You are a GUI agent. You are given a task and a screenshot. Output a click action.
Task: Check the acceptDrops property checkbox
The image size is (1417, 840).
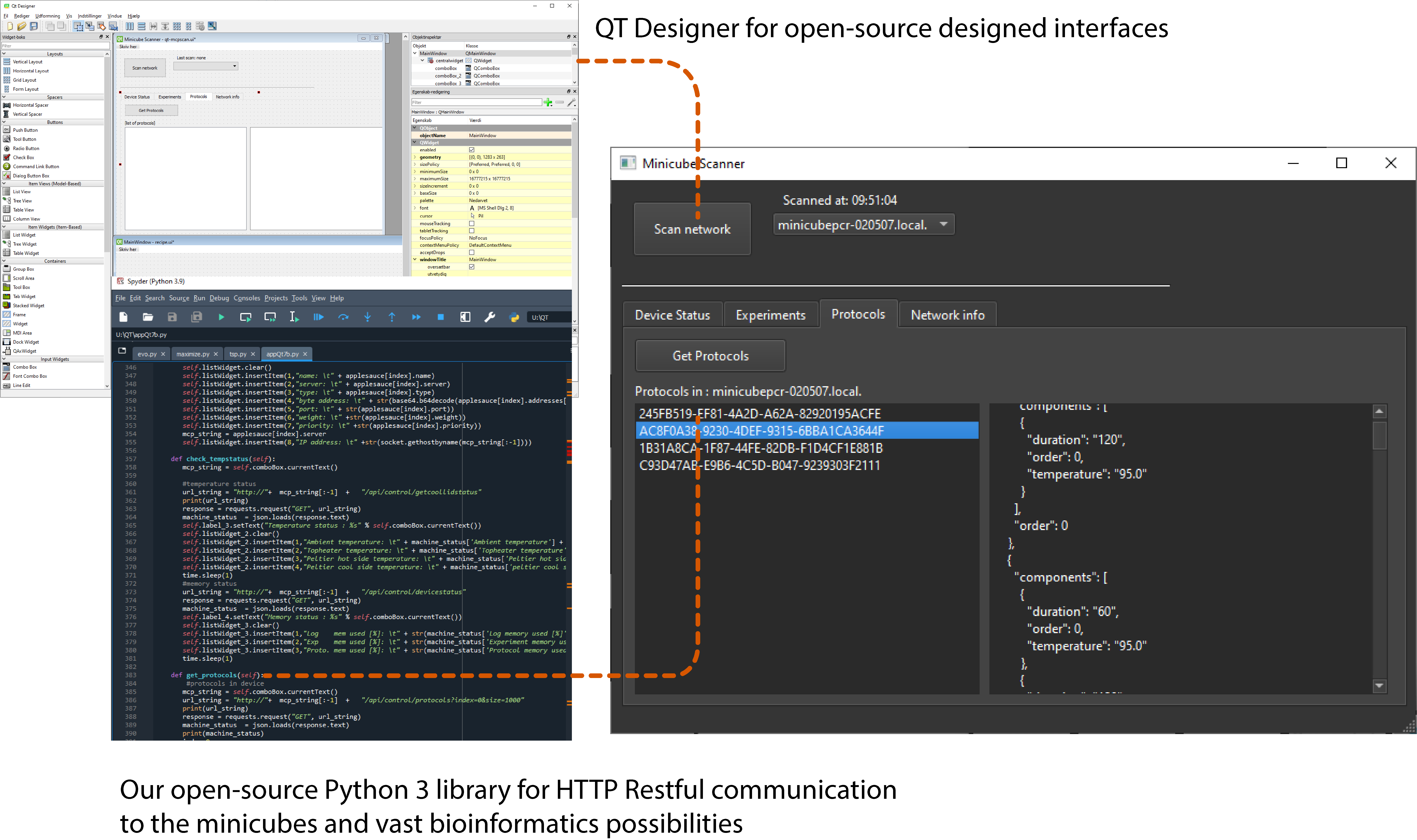471,253
